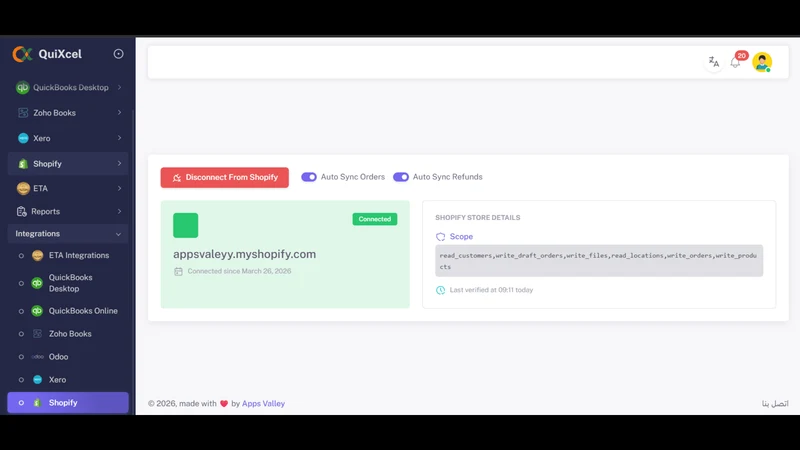Viewport: 800px width, 450px height.
Task: Click Auto Sync Orders label
Action: [353, 177]
